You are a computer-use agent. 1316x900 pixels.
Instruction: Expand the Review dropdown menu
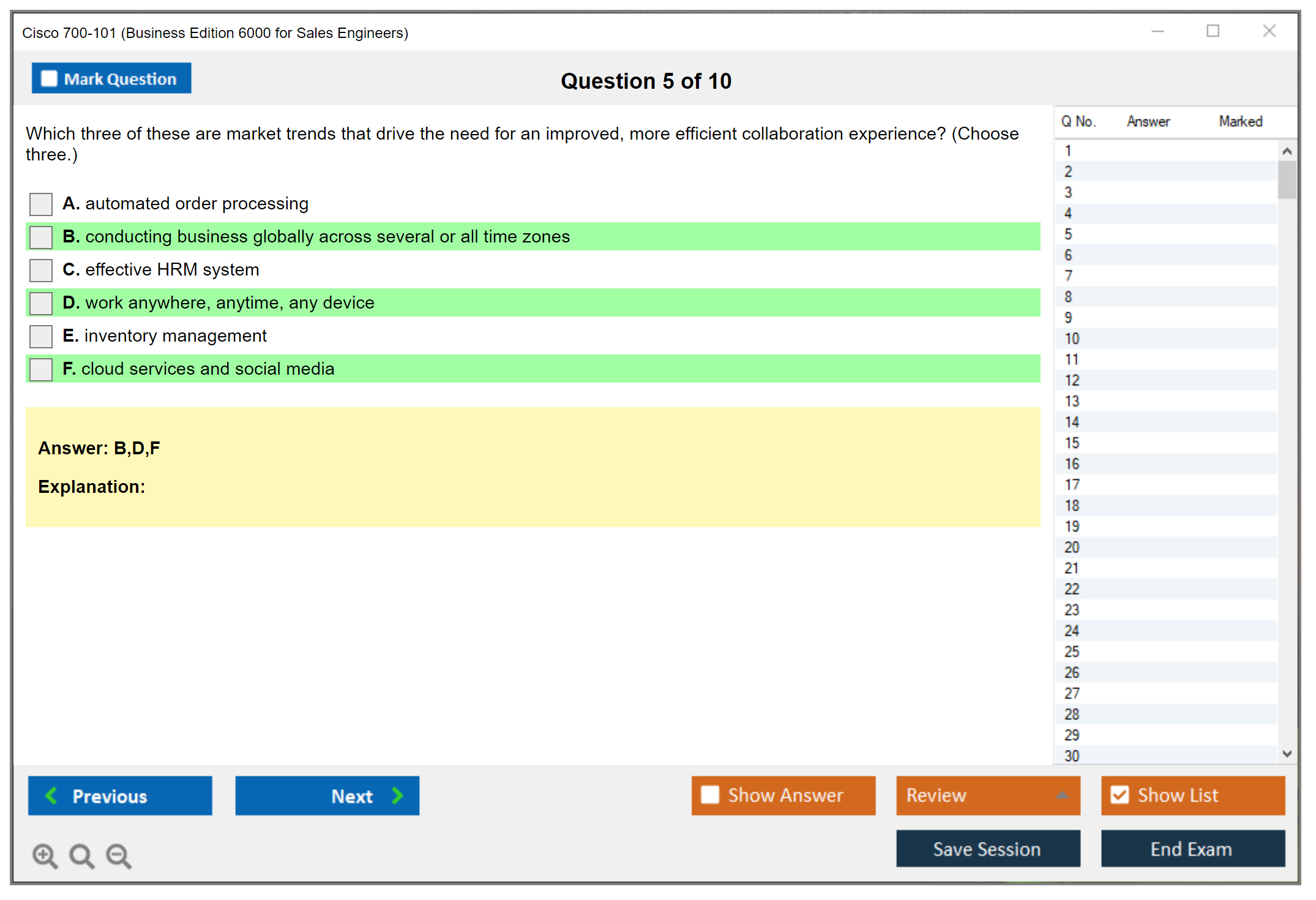click(1062, 795)
